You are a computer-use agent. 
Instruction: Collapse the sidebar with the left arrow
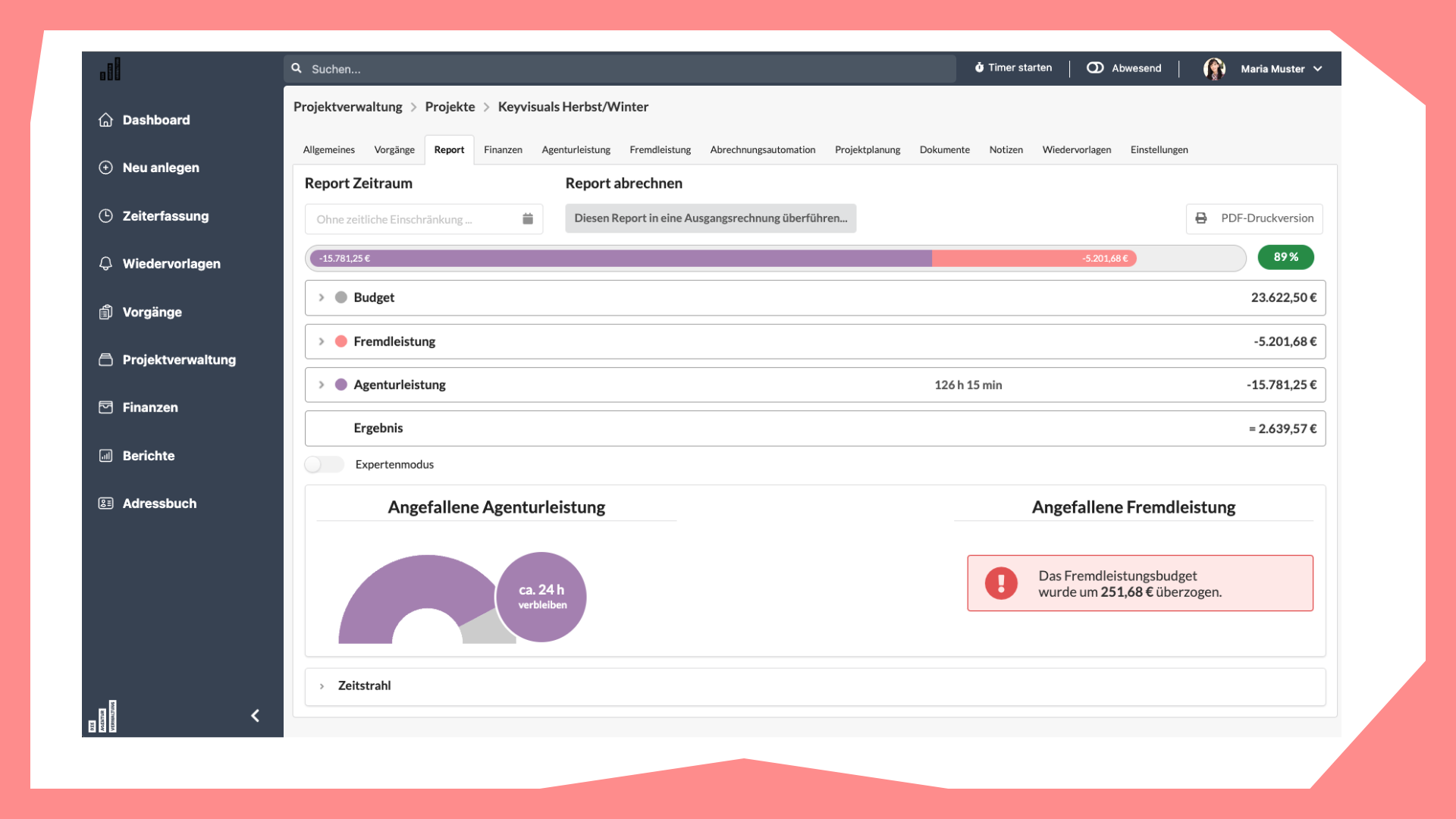256,715
